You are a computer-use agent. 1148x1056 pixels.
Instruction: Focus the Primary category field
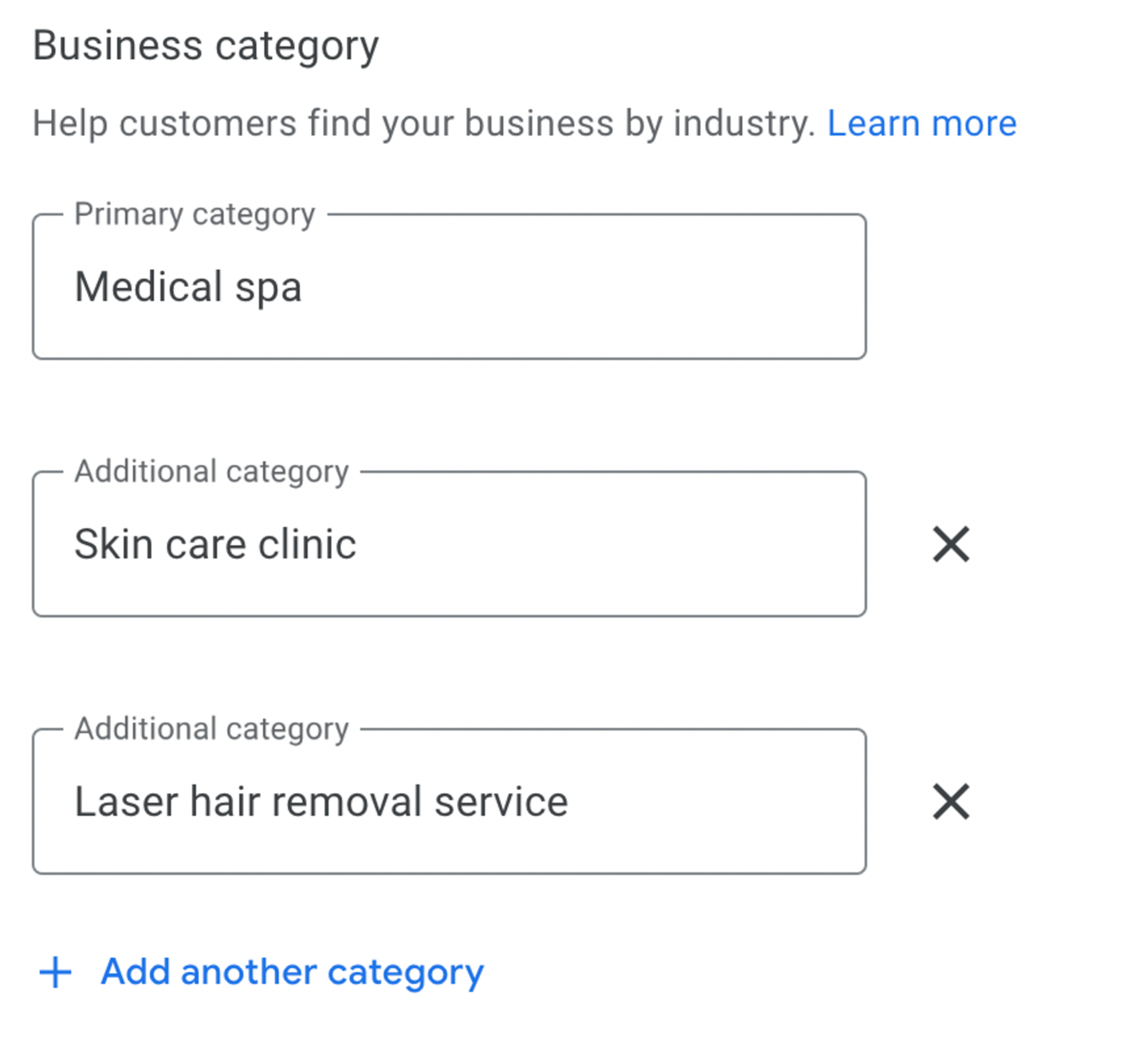pyautogui.click(x=449, y=286)
